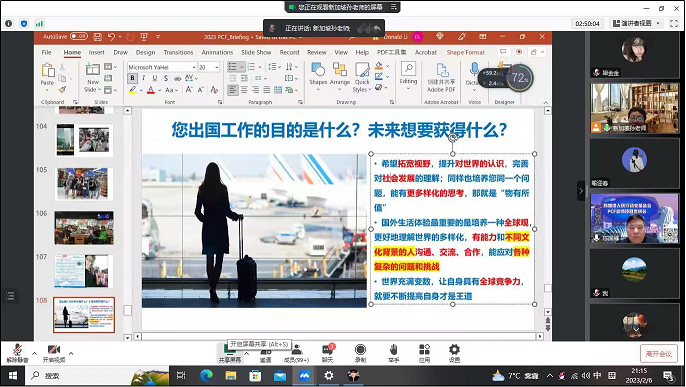The width and height of the screenshot is (686, 387).
Task: Click the Bold formatting button
Action: [133, 78]
